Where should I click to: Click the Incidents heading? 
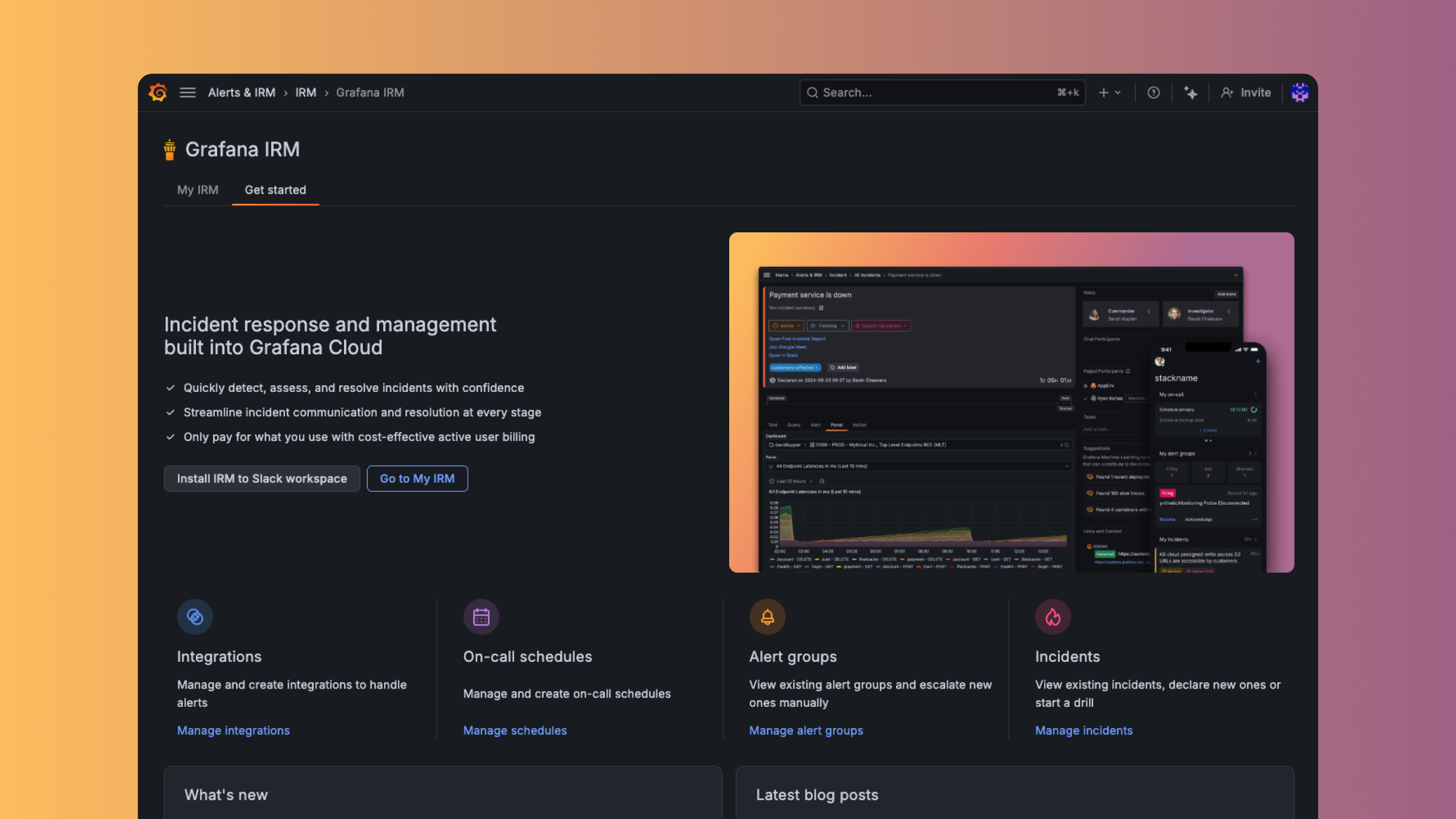point(1067,656)
